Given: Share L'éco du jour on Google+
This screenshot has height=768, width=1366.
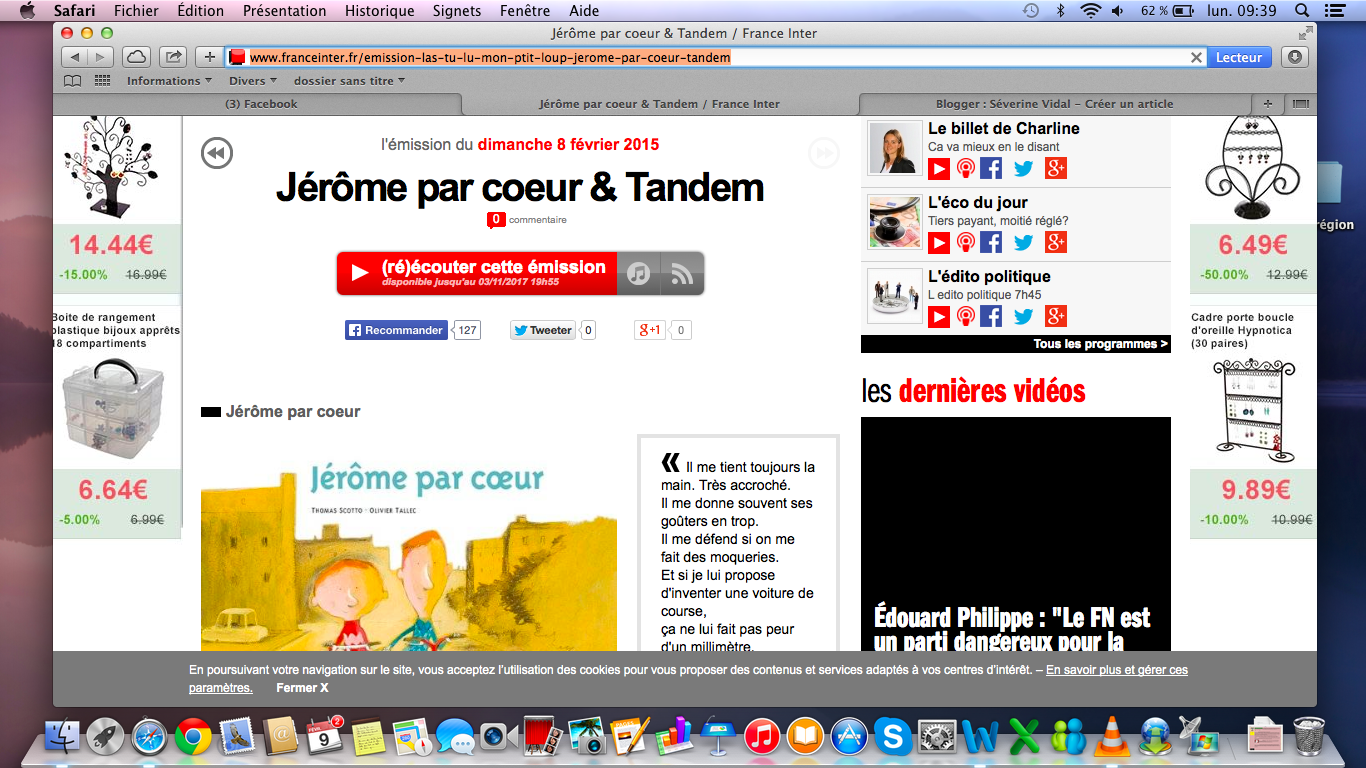Looking at the screenshot, I should 1056,242.
